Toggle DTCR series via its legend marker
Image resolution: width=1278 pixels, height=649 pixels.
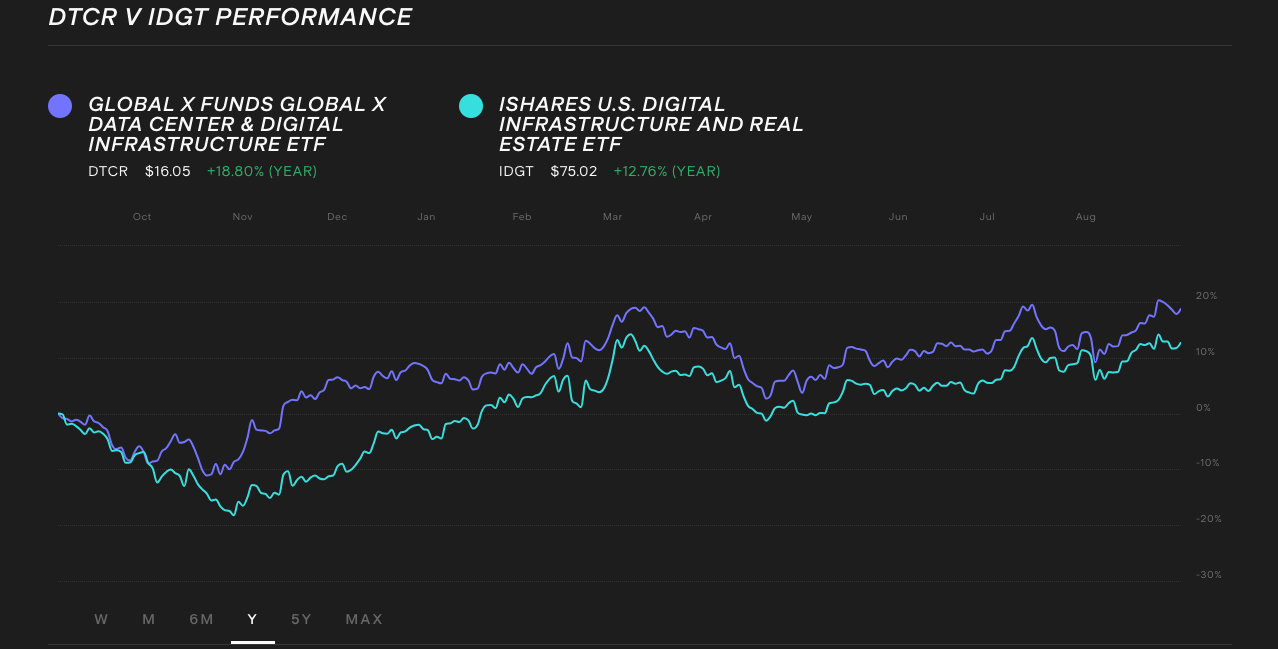(60, 104)
